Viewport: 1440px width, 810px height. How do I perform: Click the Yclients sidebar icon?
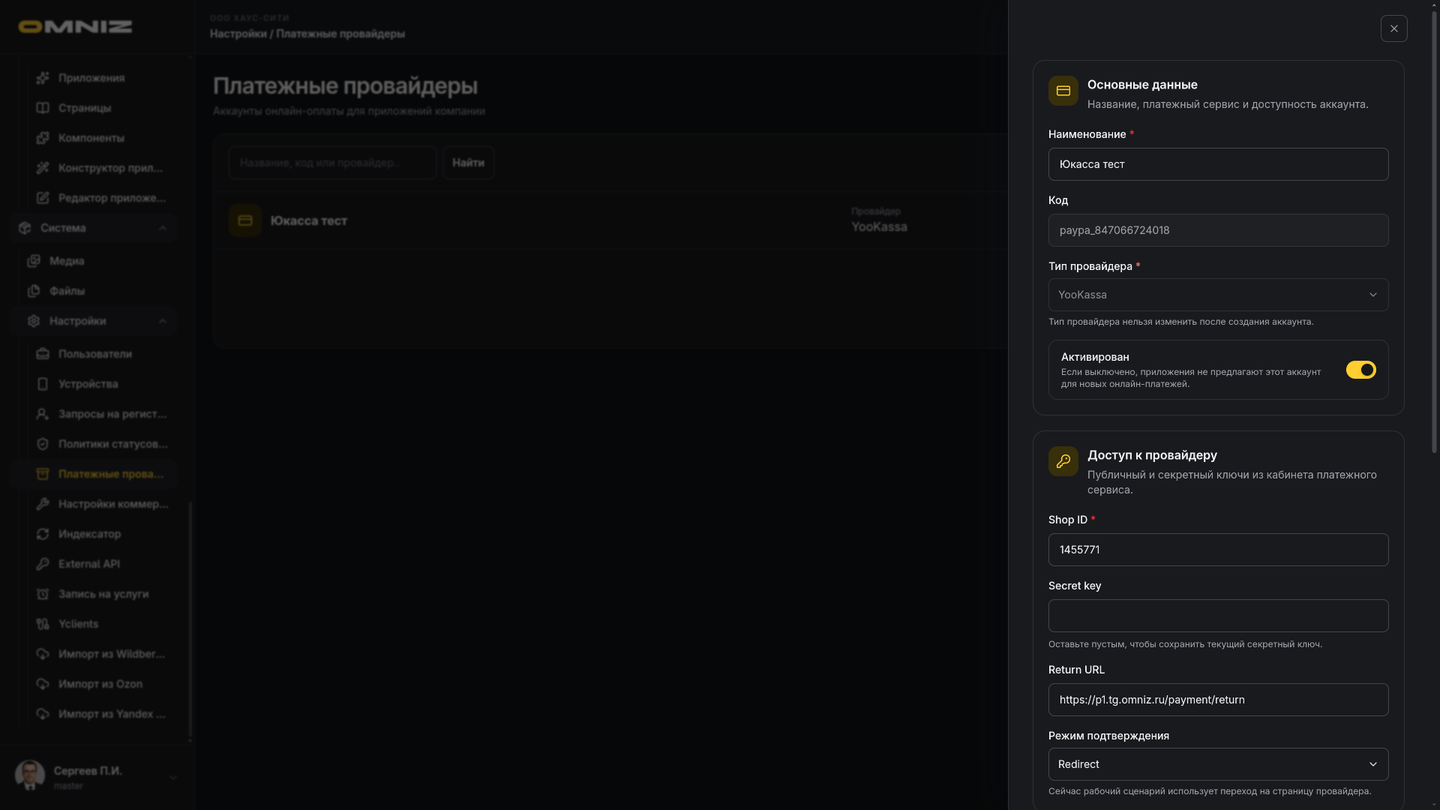point(42,624)
